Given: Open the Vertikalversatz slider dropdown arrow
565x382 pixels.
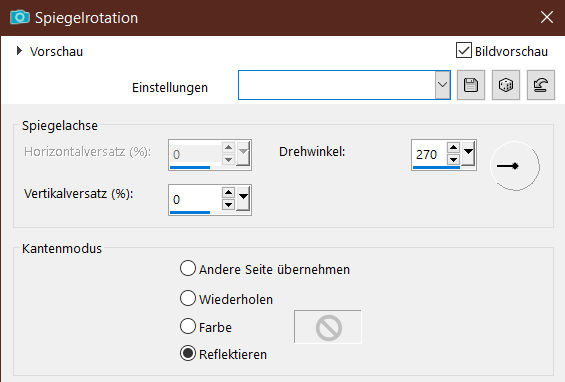Looking at the screenshot, I should click(x=243, y=198).
